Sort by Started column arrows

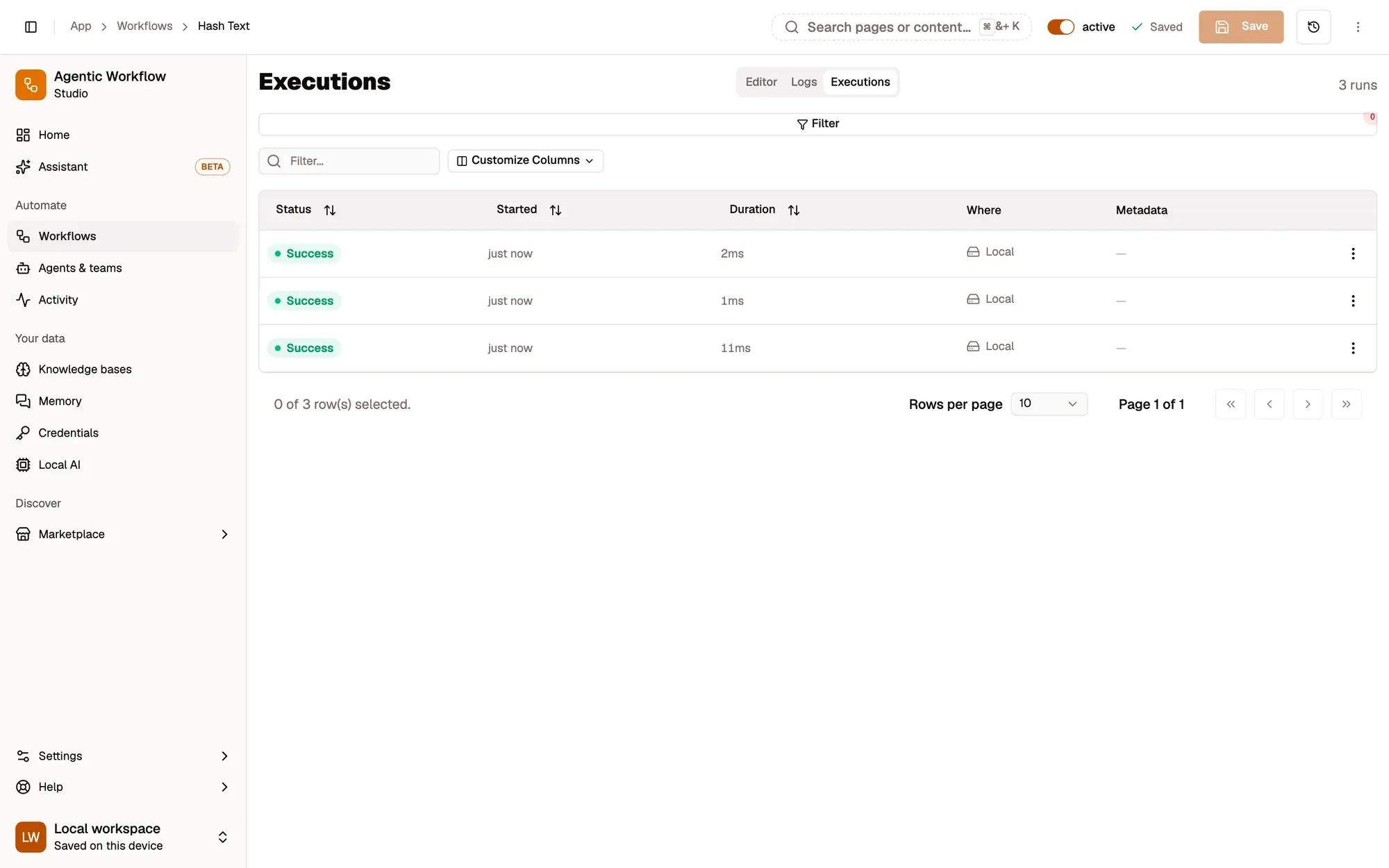pyautogui.click(x=556, y=210)
